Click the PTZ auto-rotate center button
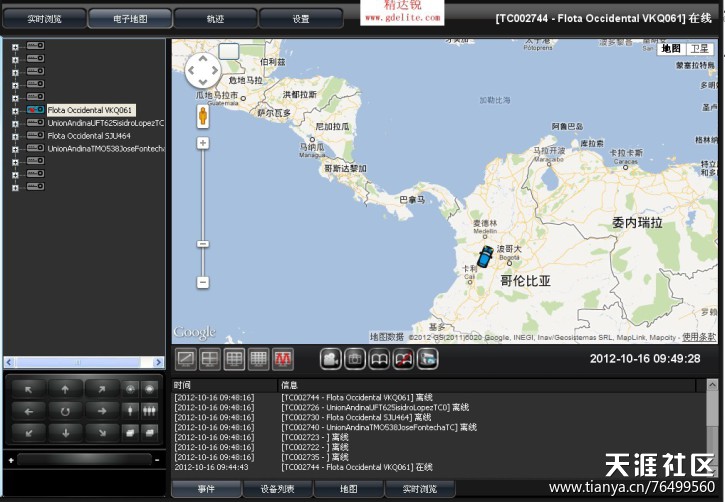This screenshot has width=725, height=502. pos(65,411)
